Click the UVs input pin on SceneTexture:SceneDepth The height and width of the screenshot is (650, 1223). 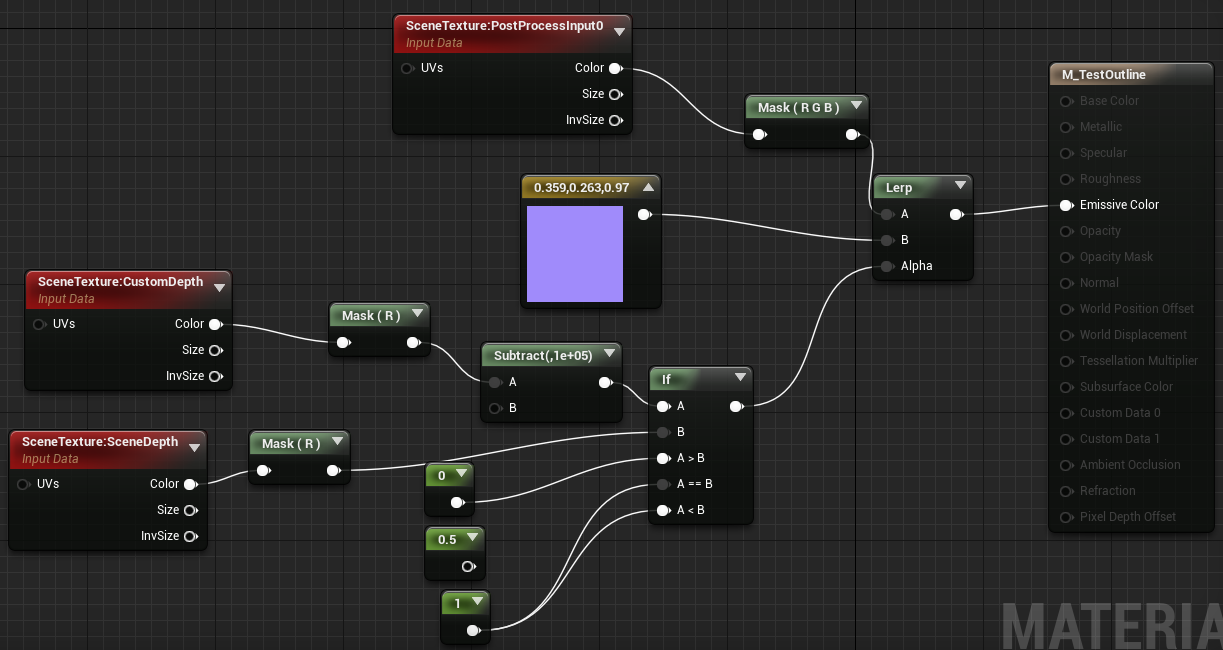(x=23, y=484)
